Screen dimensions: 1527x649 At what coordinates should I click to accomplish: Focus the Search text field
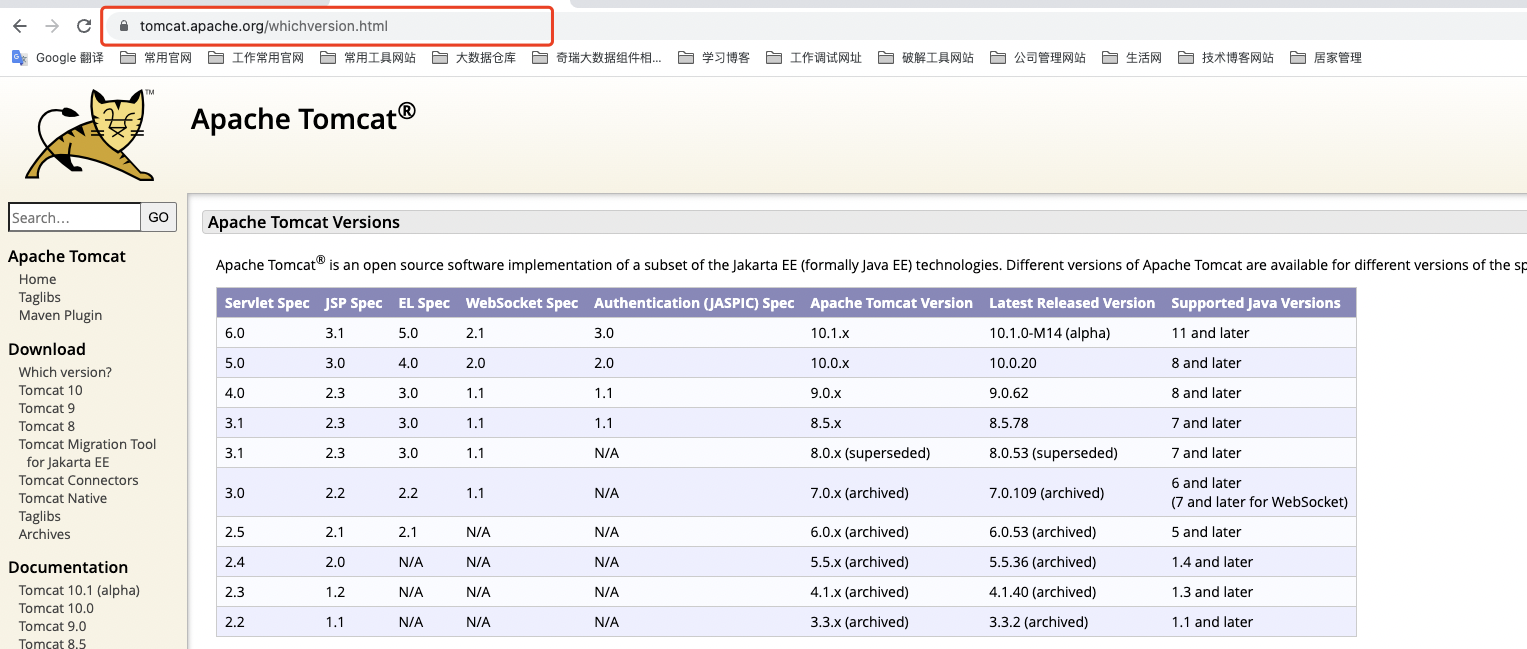point(74,217)
